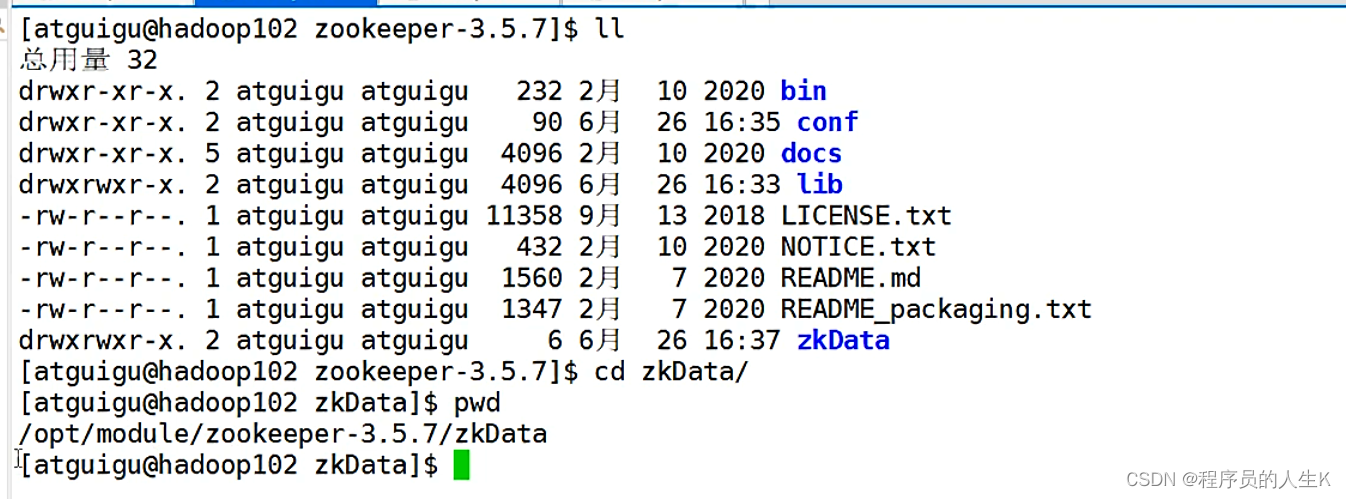Click size 4096 in the docs row

click(x=532, y=153)
